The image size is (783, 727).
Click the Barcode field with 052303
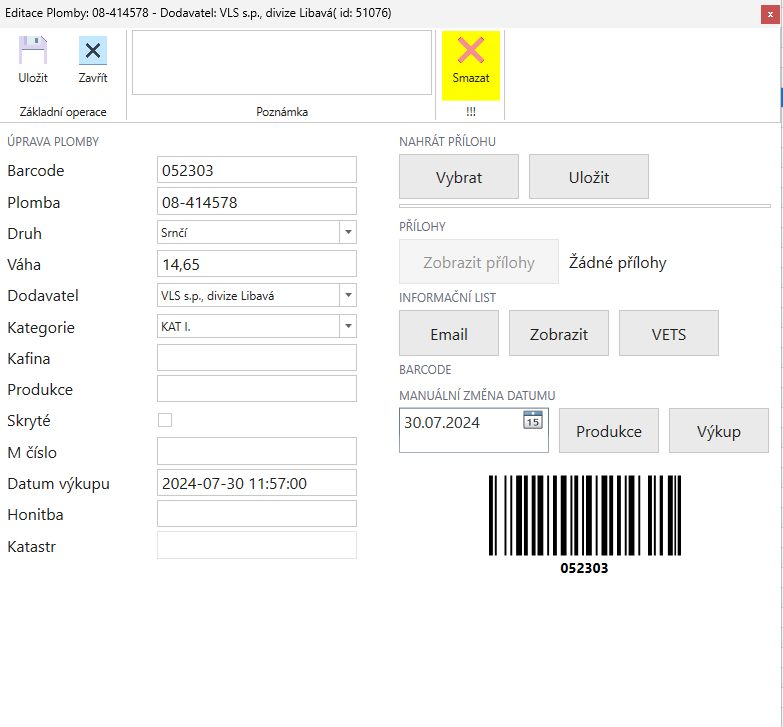pyautogui.click(x=257, y=170)
